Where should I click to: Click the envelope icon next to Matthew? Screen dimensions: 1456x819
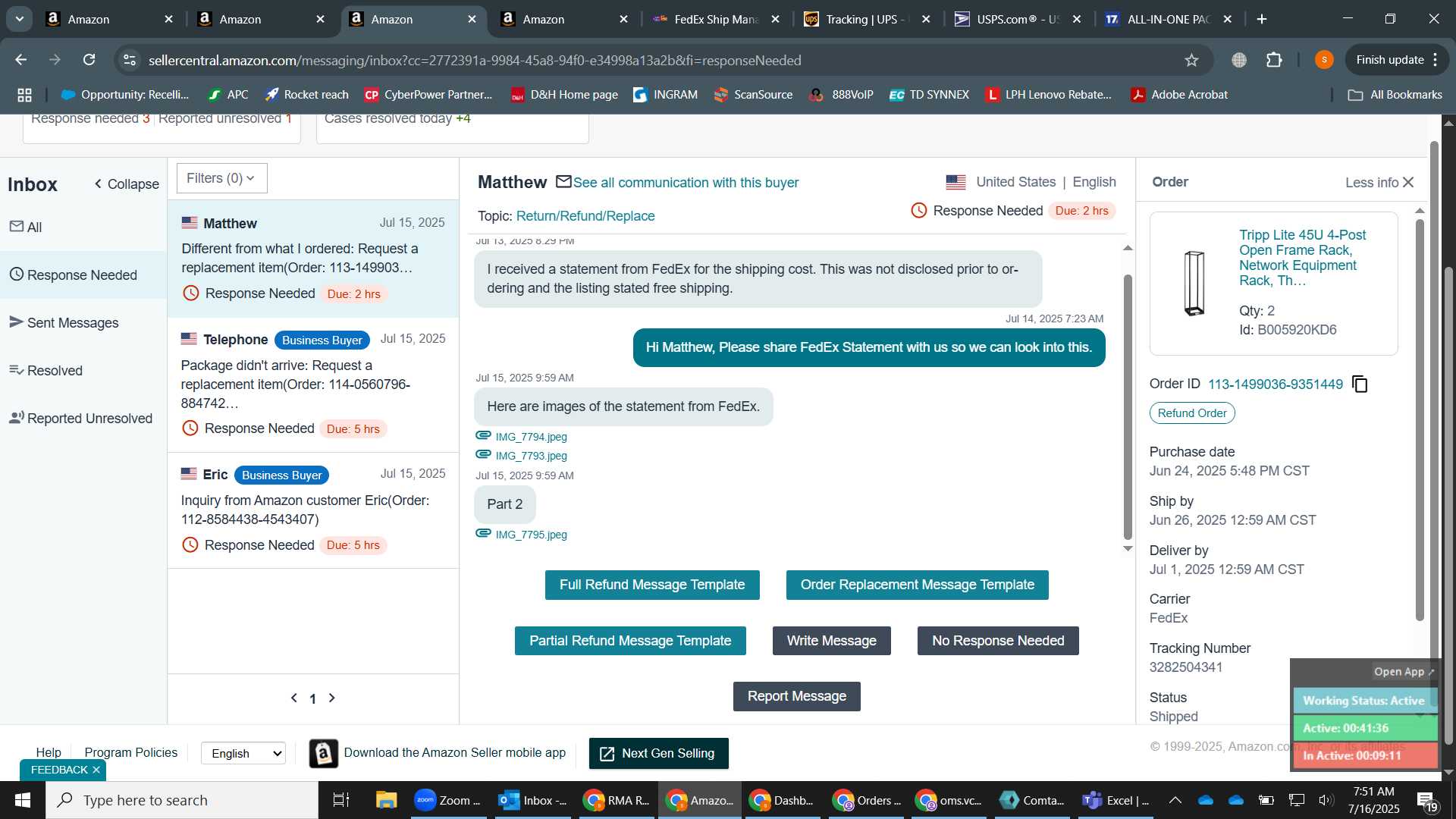pos(563,182)
